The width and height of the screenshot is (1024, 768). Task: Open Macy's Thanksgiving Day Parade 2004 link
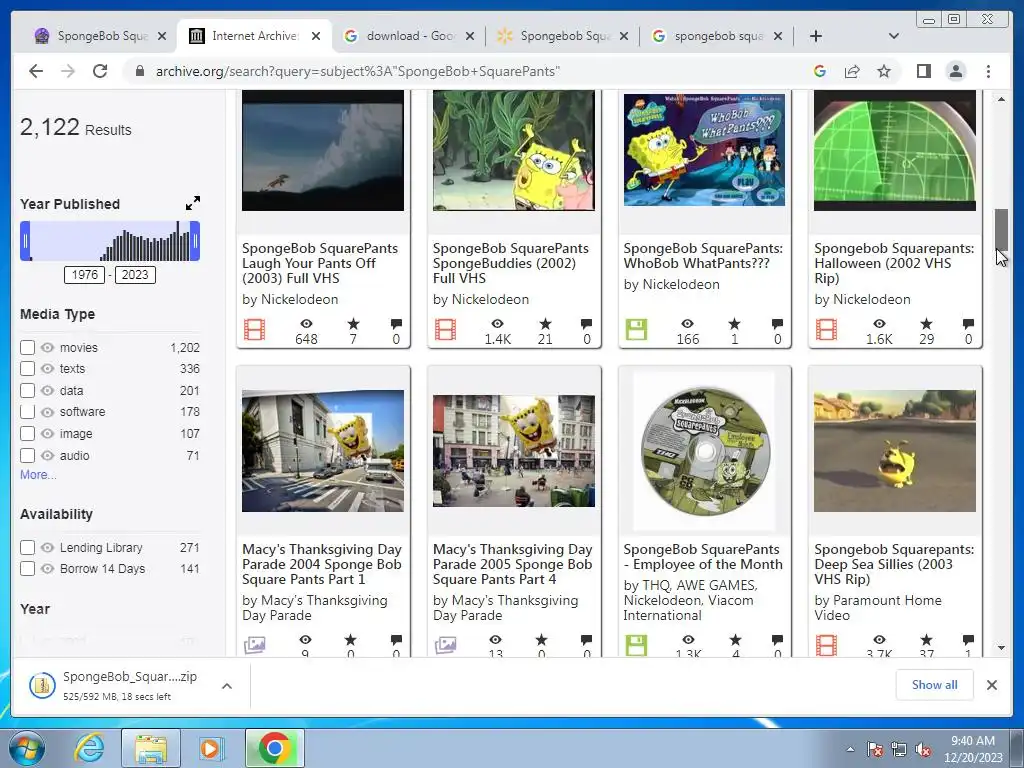322,564
